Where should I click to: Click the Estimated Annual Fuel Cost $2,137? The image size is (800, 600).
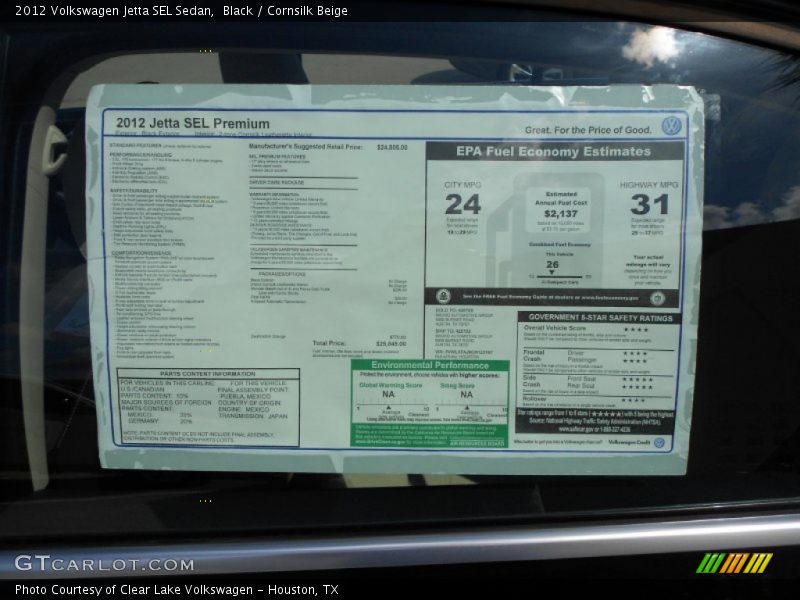[x=561, y=214]
